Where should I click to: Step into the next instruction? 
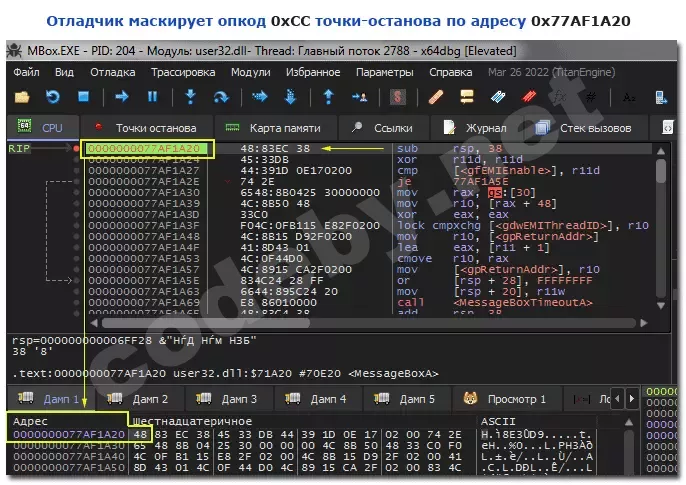[x=190, y=96]
